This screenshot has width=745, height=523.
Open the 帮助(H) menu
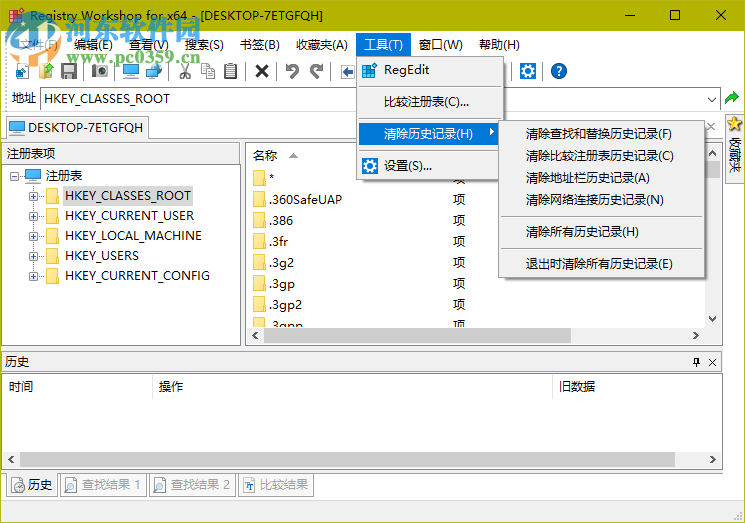[x=499, y=45]
